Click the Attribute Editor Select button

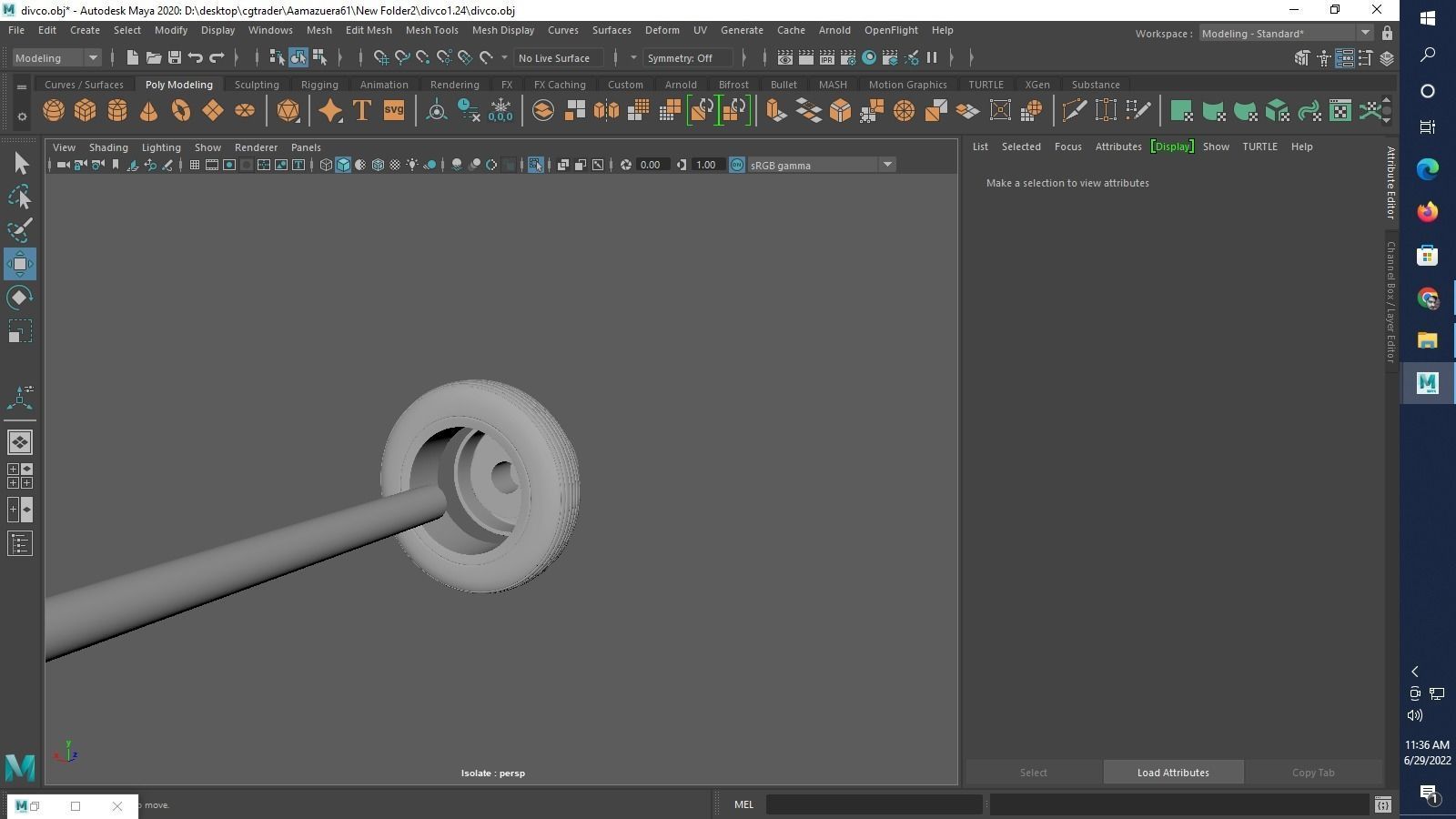[x=1034, y=773]
